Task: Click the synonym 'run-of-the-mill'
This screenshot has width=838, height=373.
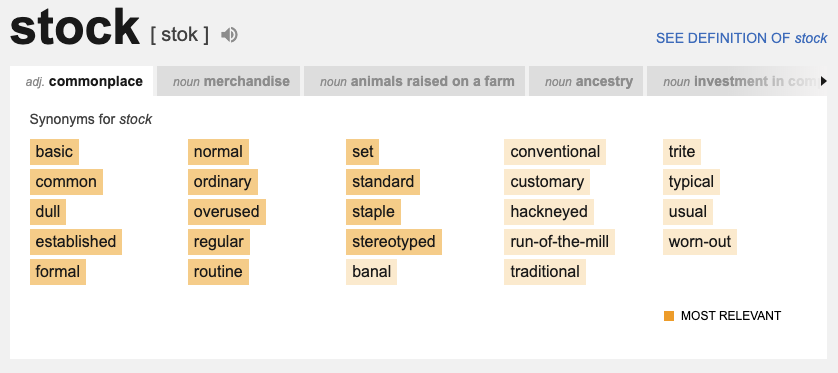Action: pyautogui.click(x=560, y=242)
